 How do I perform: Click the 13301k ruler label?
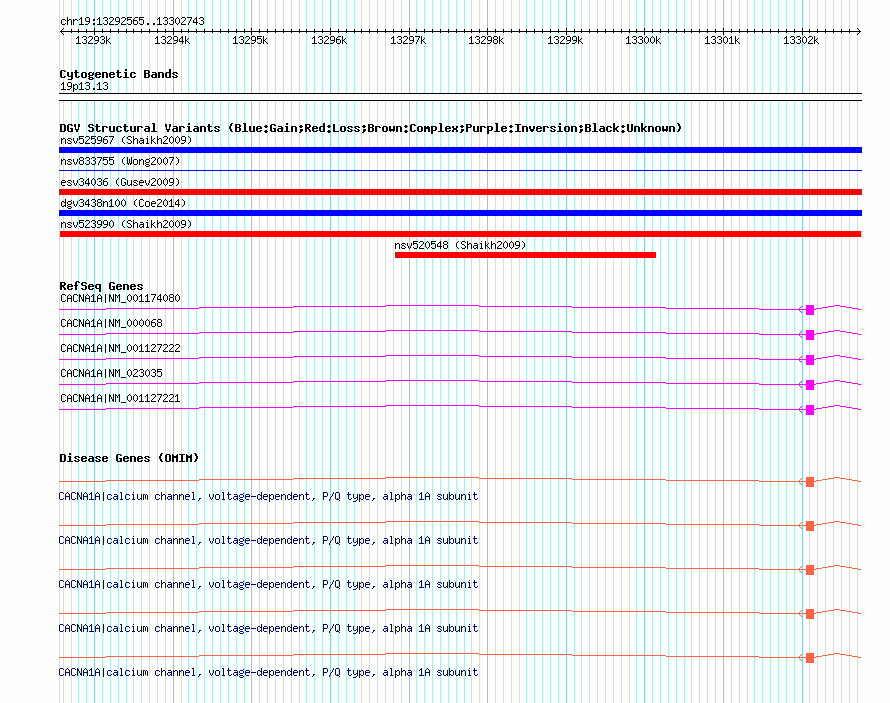coord(722,40)
